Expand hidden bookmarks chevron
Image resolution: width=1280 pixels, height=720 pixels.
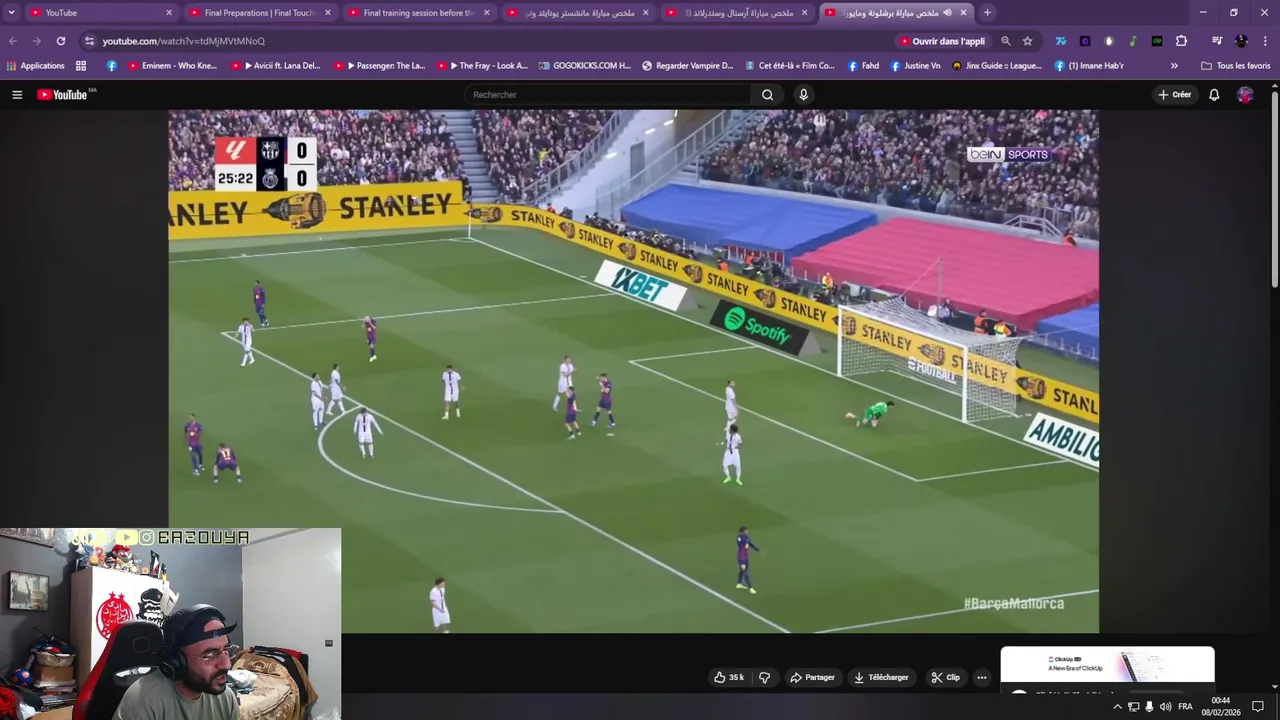coord(1174,66)
